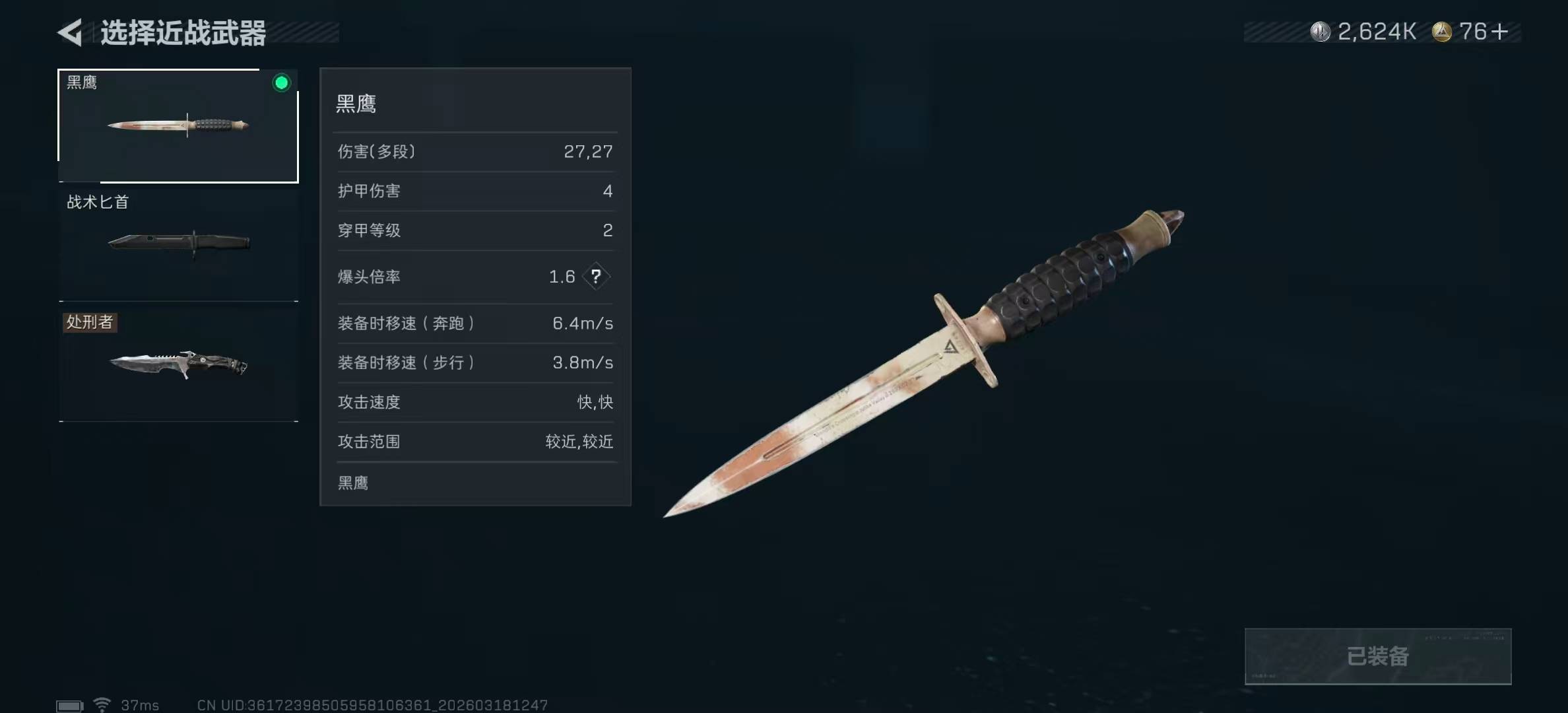
Task: Check the WiFi signal icon
Action: click(x=102, y=704)
